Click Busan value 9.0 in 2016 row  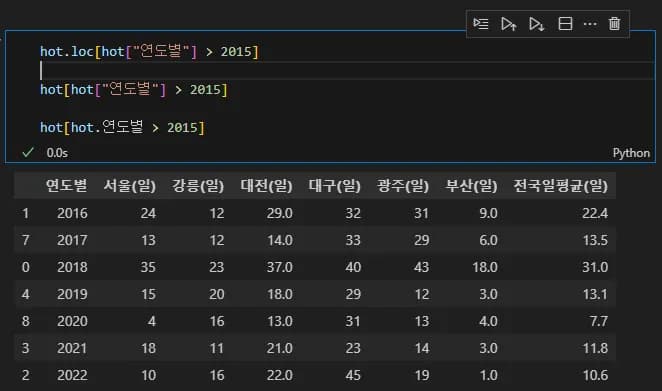point(488,213)
